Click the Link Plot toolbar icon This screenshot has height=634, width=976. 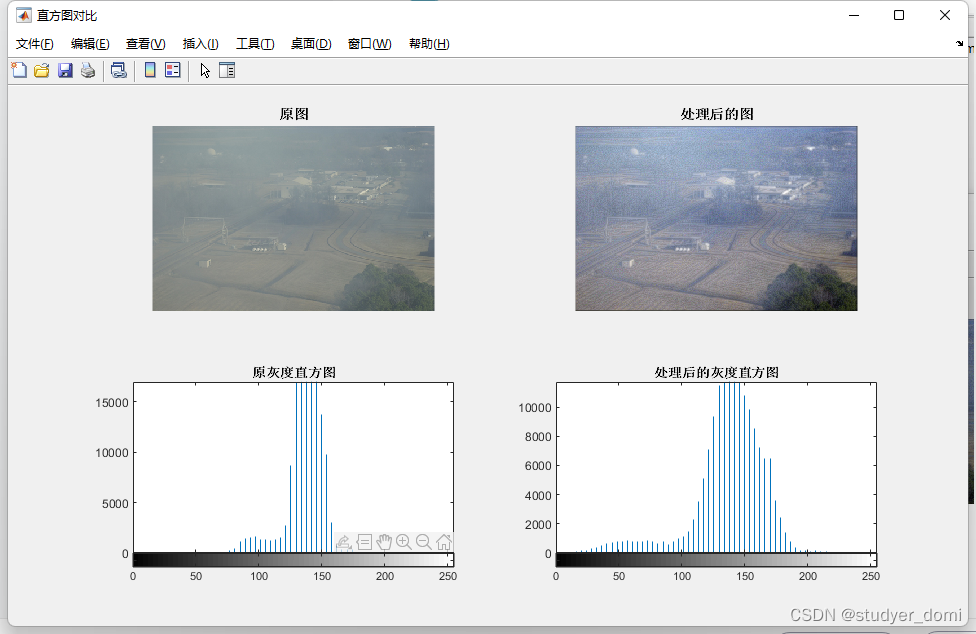click(x=118, y=70)
